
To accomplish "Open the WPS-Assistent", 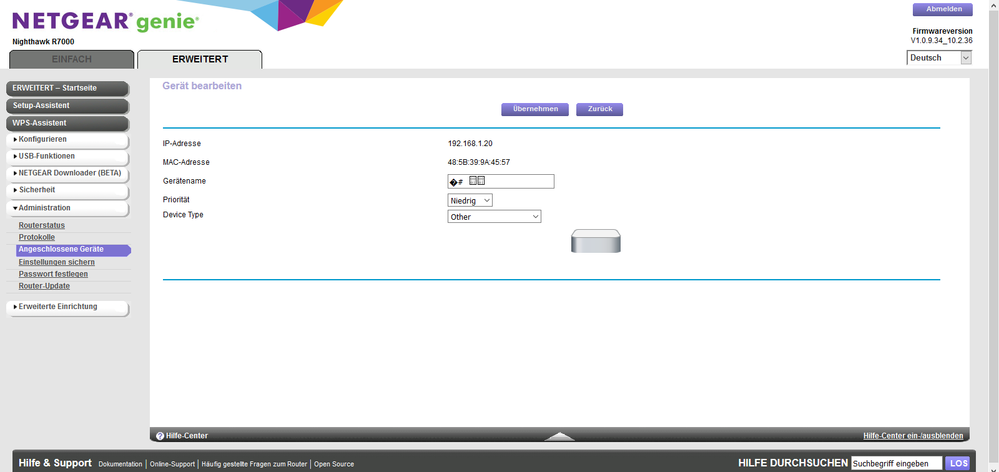I will (x=68, y=123).
